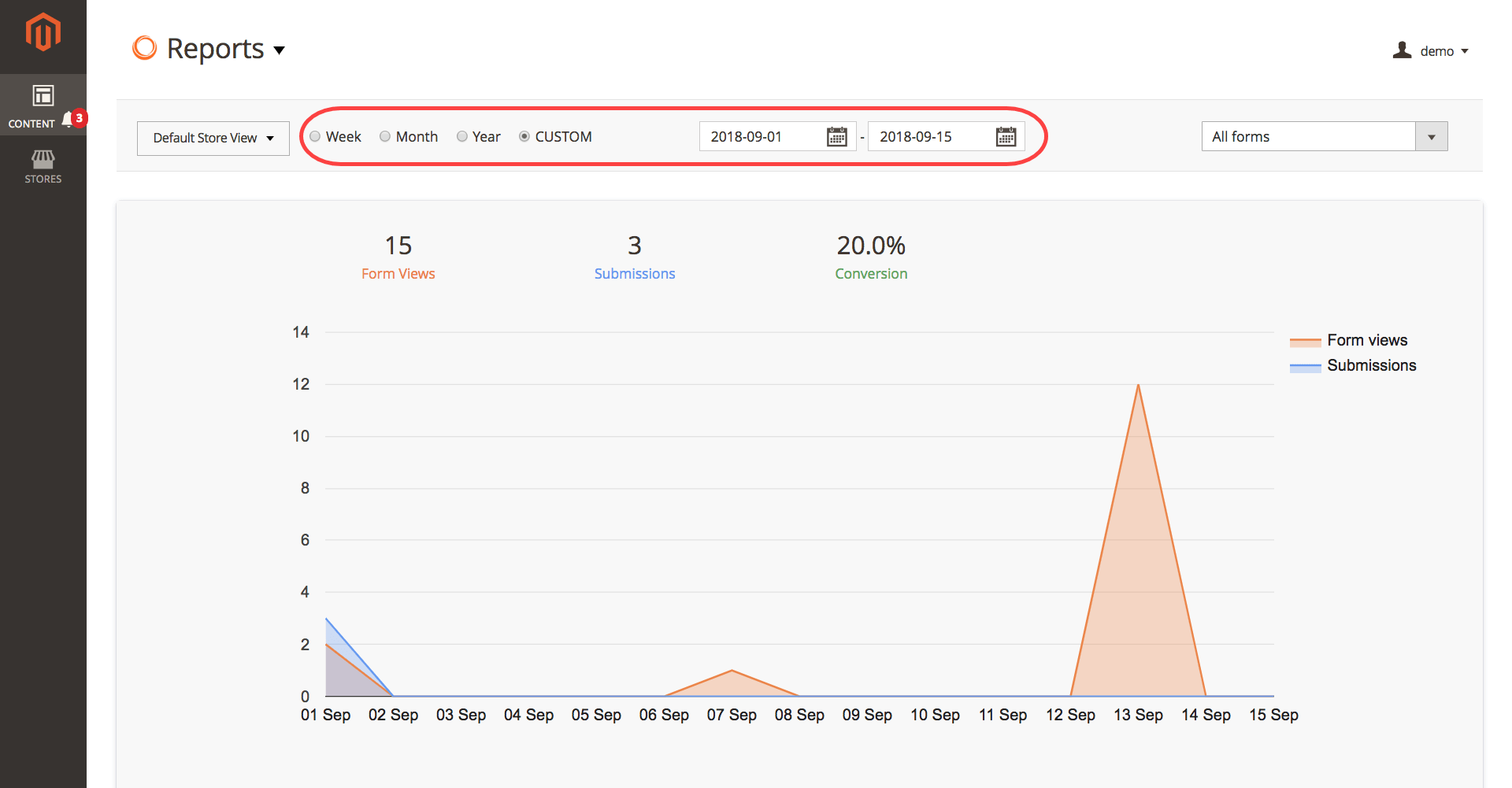The image size is (1512, 788).
Task: Click the orange Reports circle icon
Action: point(145,48)
